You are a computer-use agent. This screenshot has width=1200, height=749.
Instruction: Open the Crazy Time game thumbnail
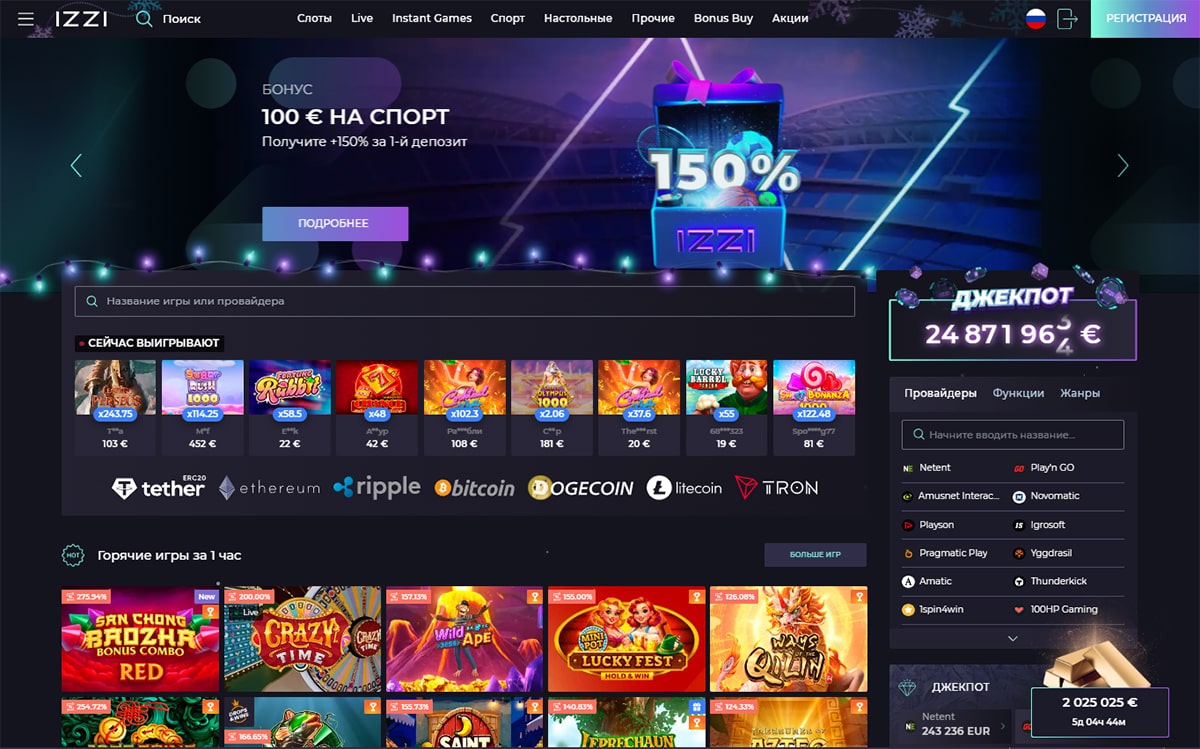click(302, 639)
